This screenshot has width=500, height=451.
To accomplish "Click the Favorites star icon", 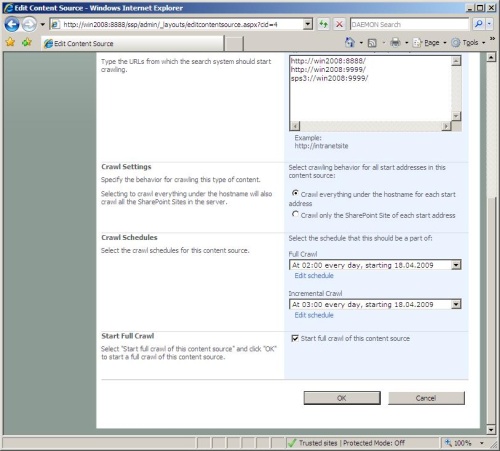I will 10,42.
